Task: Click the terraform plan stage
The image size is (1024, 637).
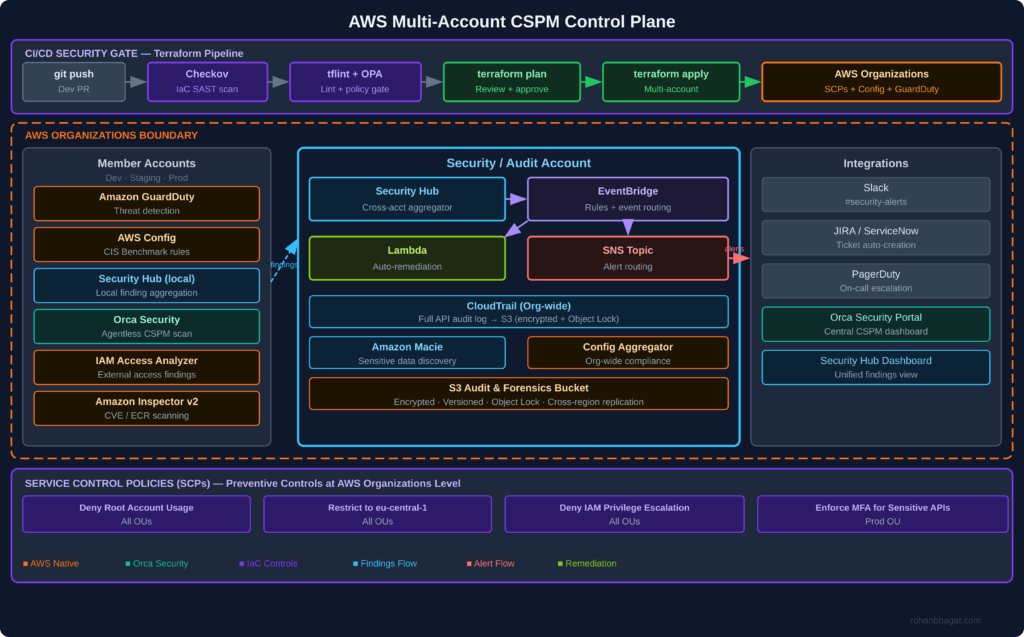Action: pyautogui.click(x=511, y=82)
